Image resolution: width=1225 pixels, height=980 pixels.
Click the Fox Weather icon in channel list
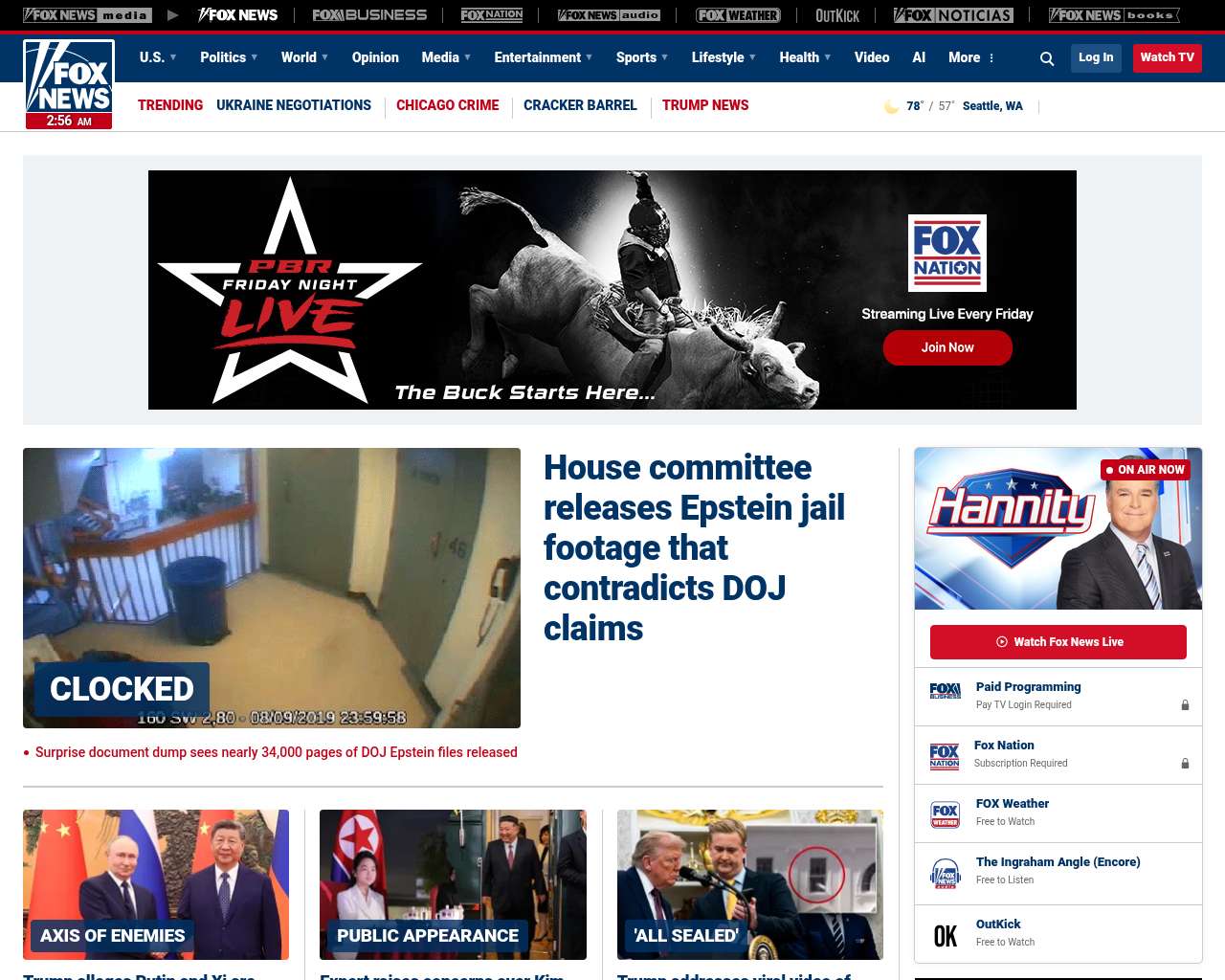point(946,814)
